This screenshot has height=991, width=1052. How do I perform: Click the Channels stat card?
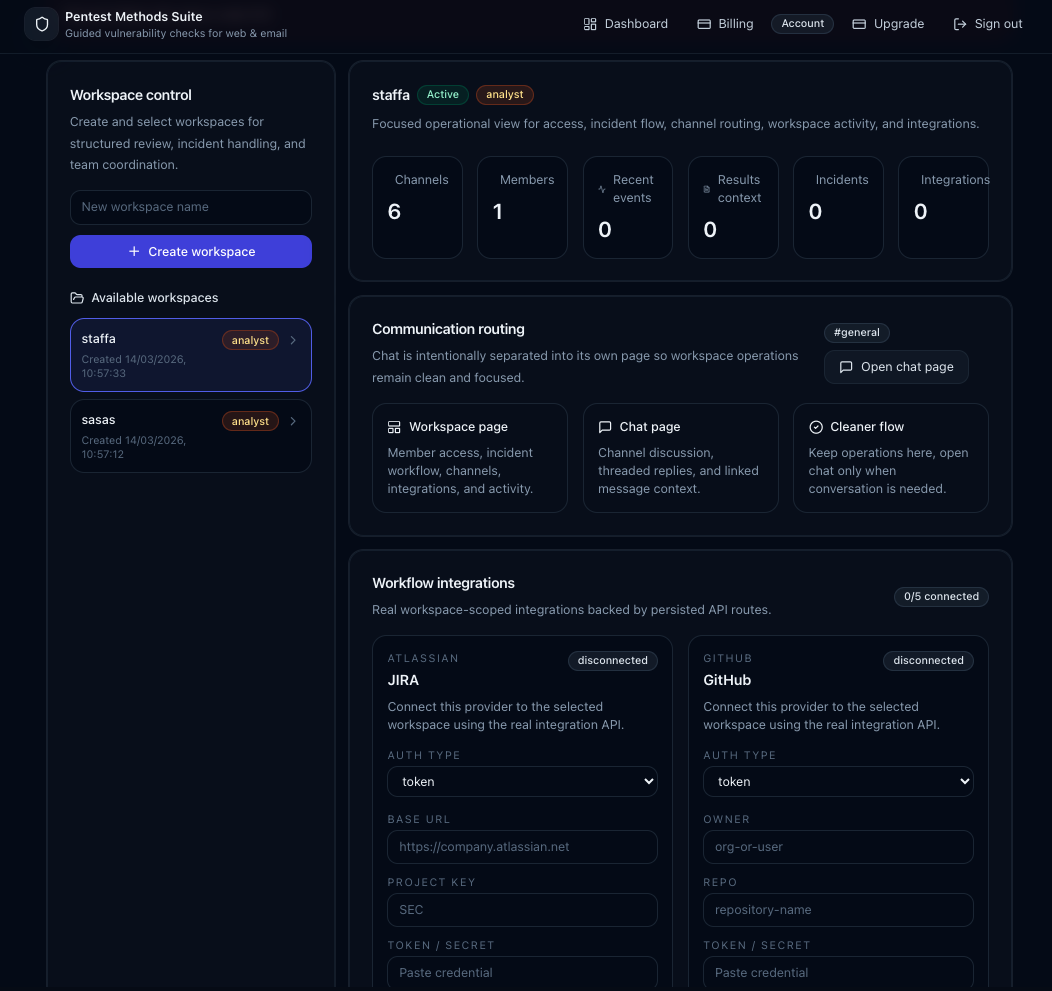pyautogui.click(x=417, y=207)
